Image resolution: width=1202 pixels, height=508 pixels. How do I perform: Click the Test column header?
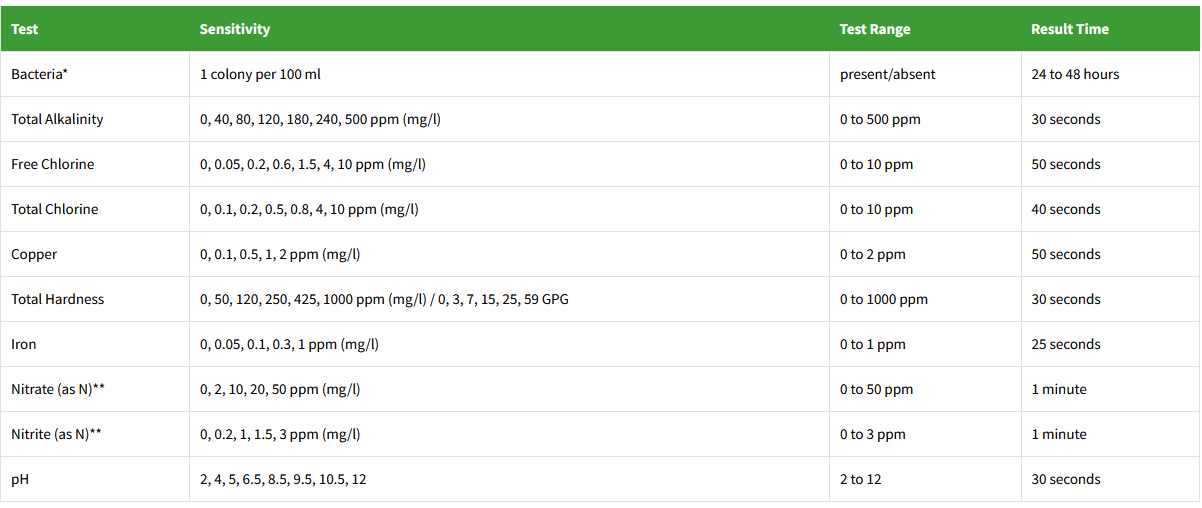point(25,29)
